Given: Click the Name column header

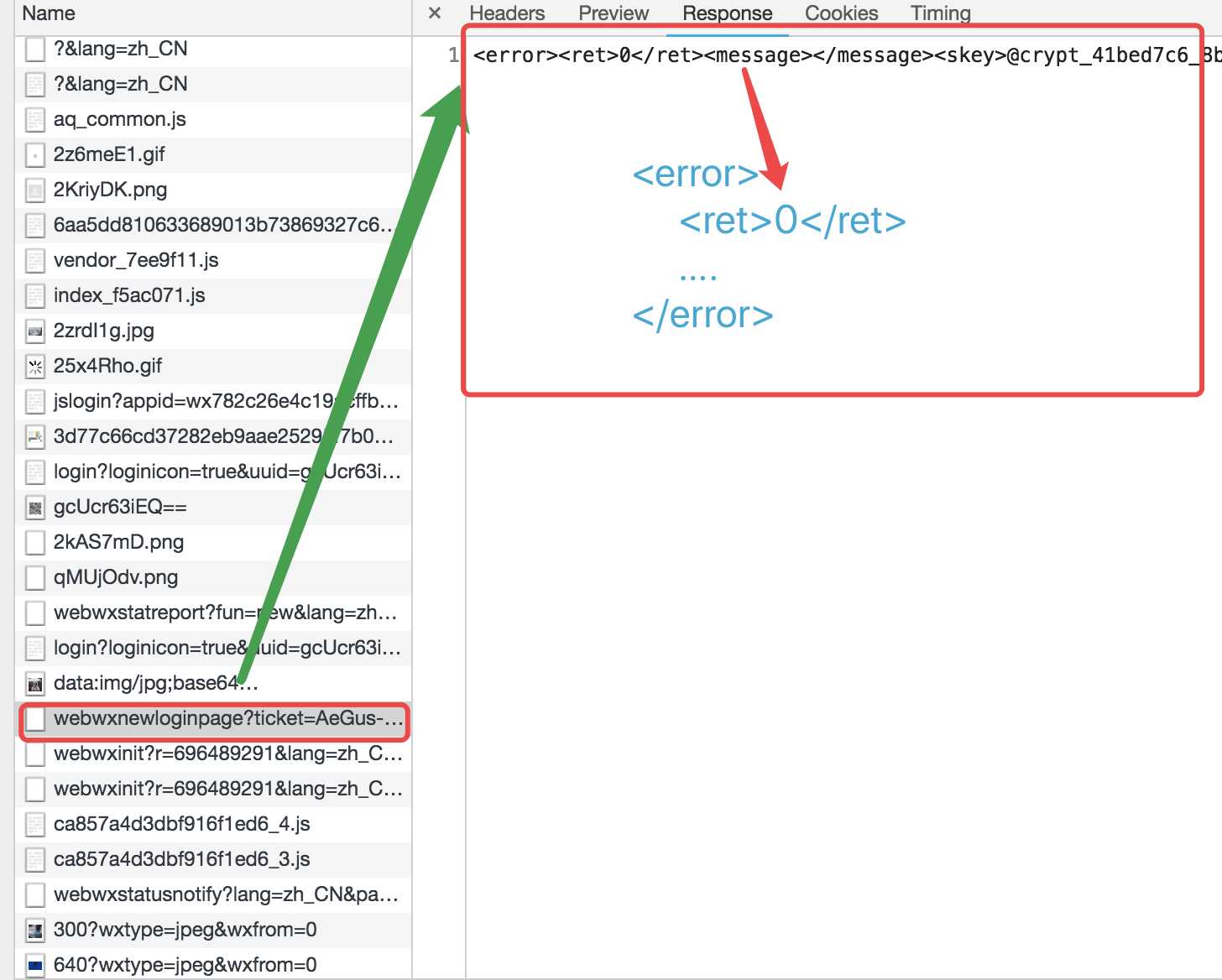Looking at the screenshot, I should point(49,13).
